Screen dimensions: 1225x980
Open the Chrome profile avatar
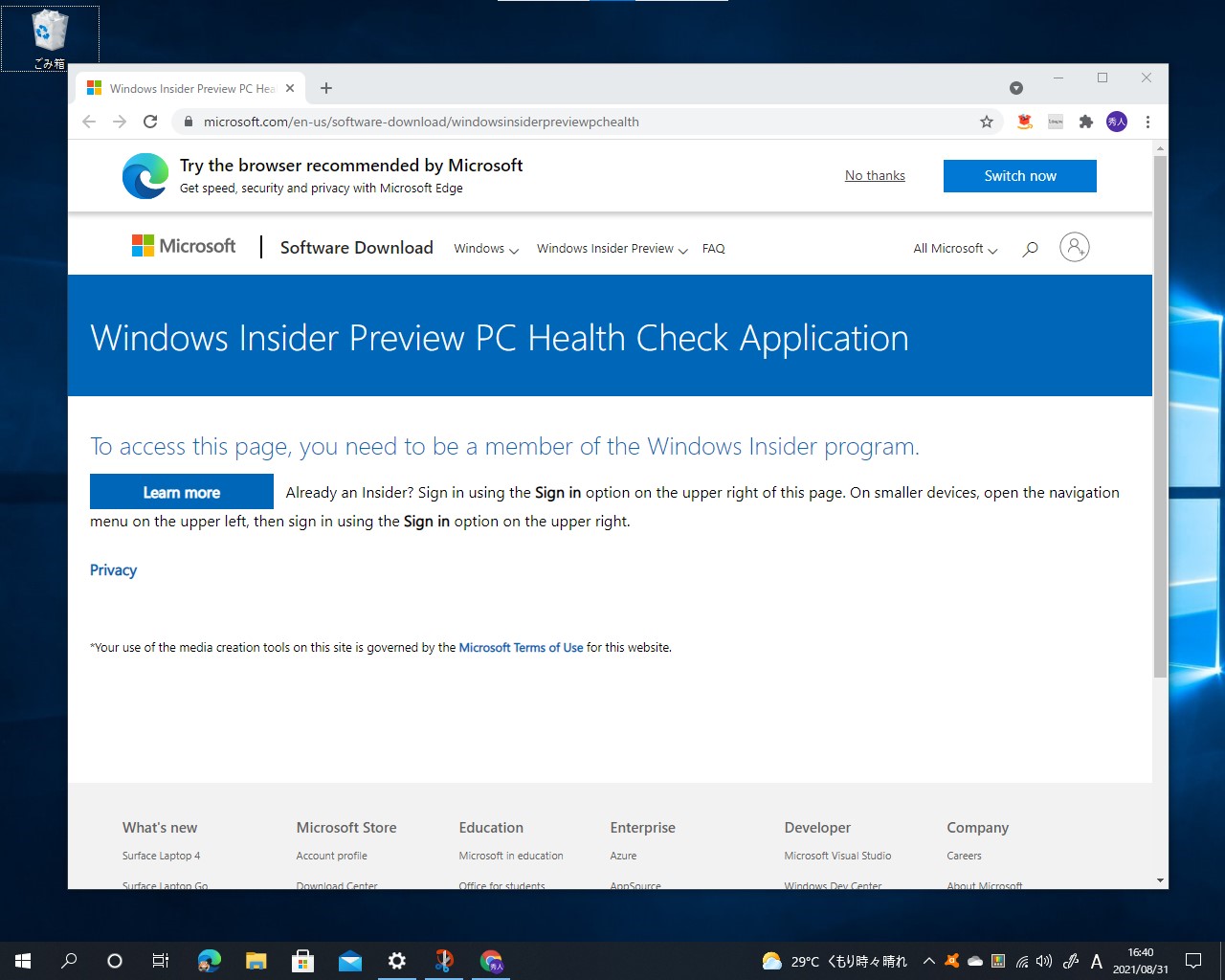[1116, 122]
